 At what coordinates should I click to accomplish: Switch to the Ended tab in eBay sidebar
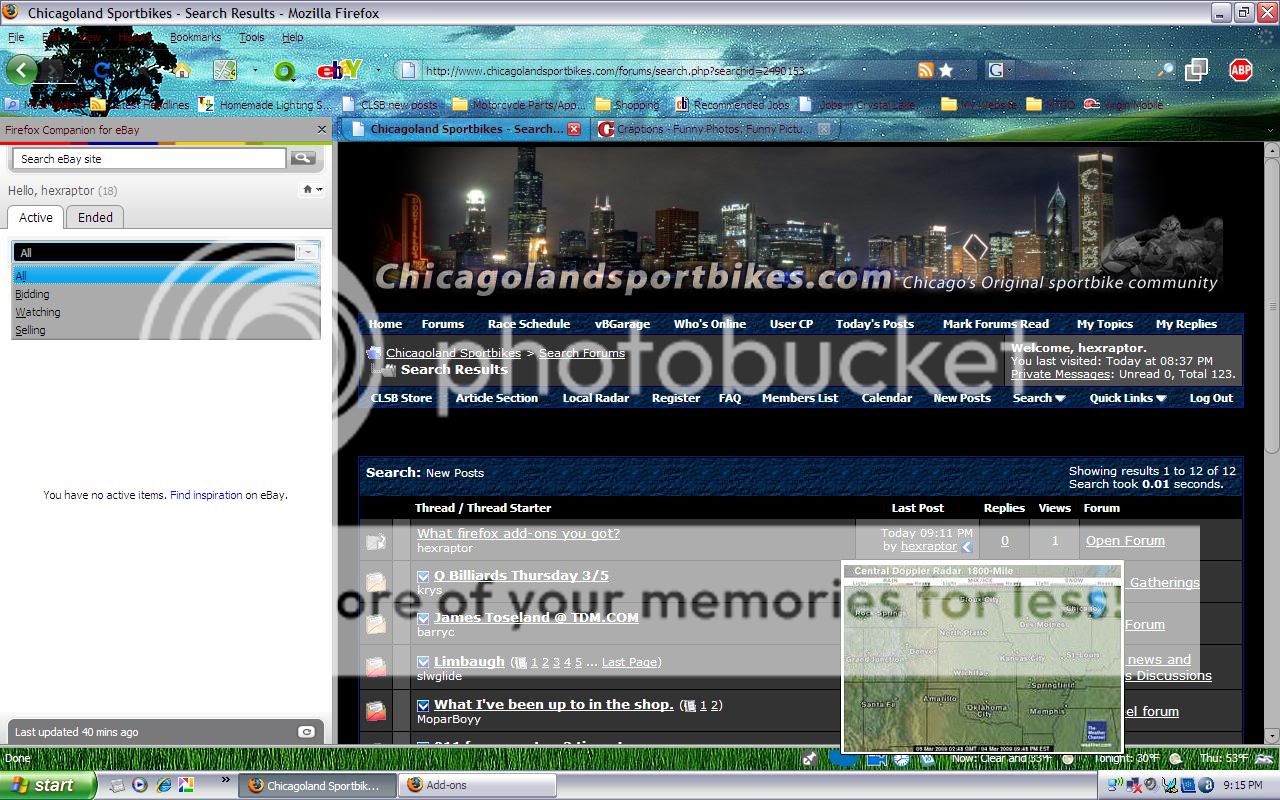point(95,217)
